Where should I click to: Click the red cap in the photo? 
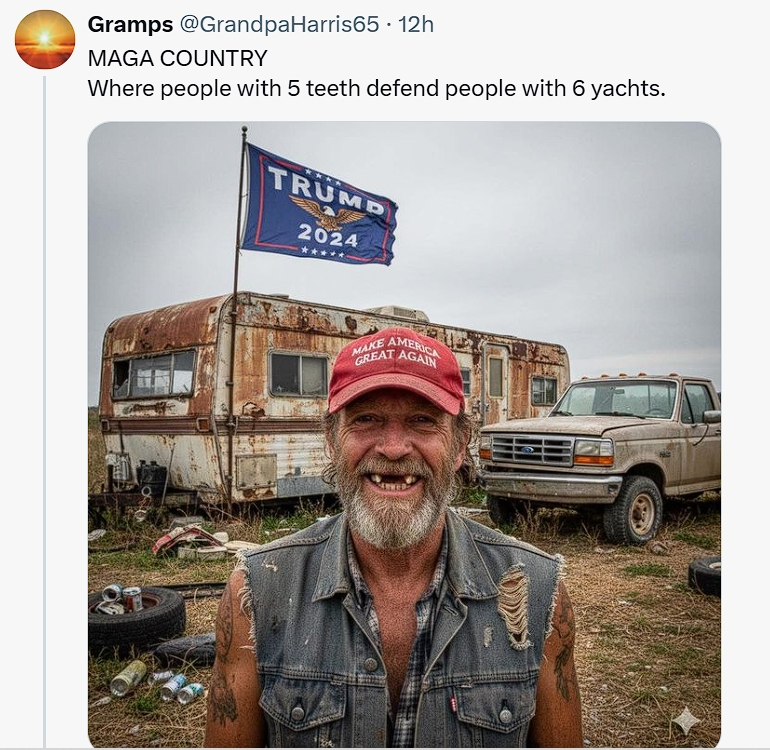pos(397,367)
